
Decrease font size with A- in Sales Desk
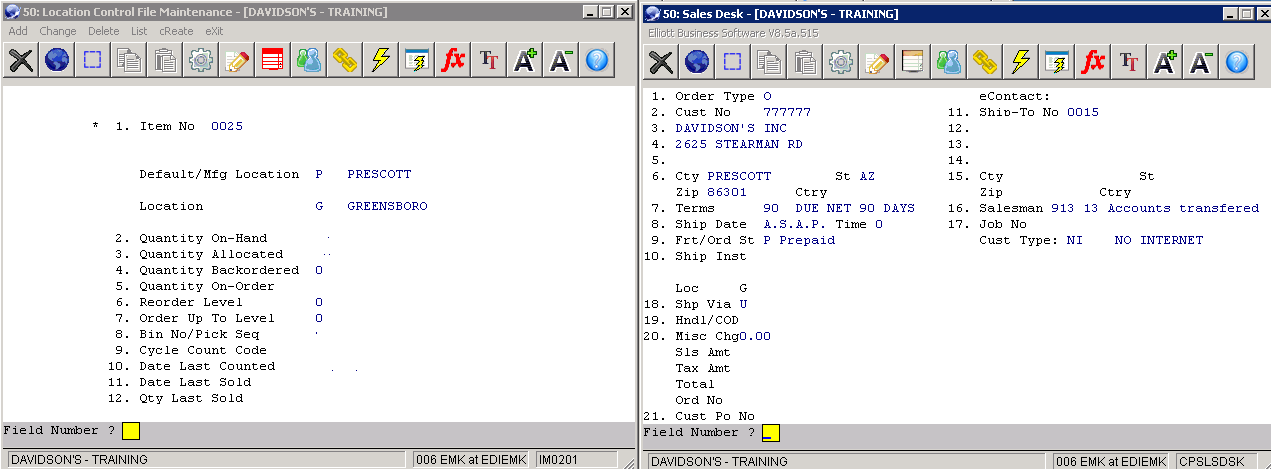point(1201,62)
